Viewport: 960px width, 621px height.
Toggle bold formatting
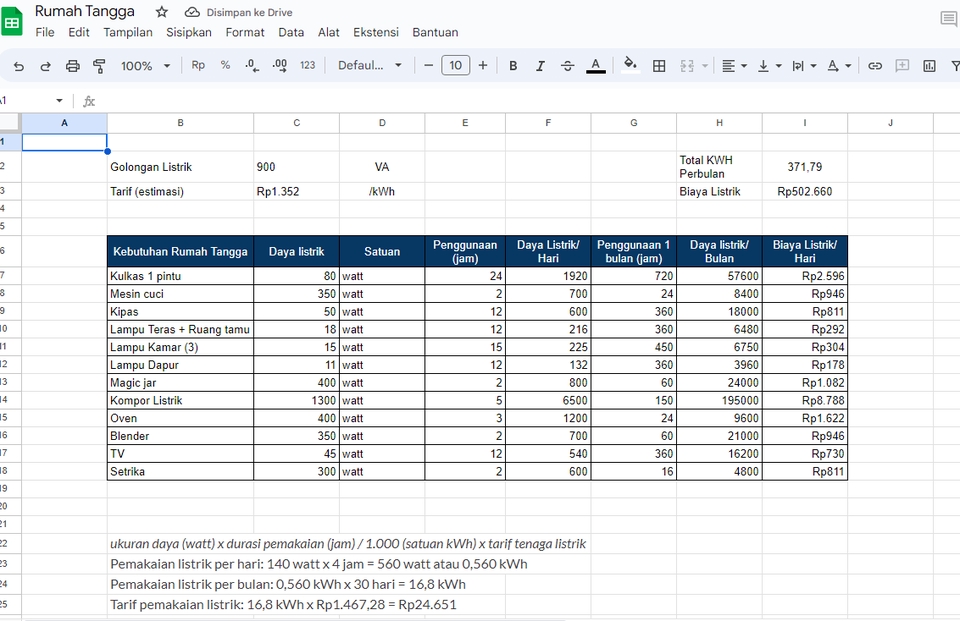513,65
